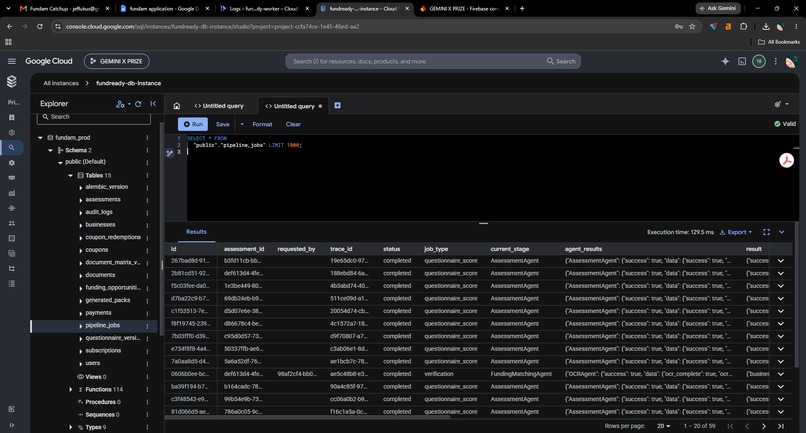Jump to last results page
Image resolution: width=806 pixels, height=433 pixels.
(x=780, y=426)
